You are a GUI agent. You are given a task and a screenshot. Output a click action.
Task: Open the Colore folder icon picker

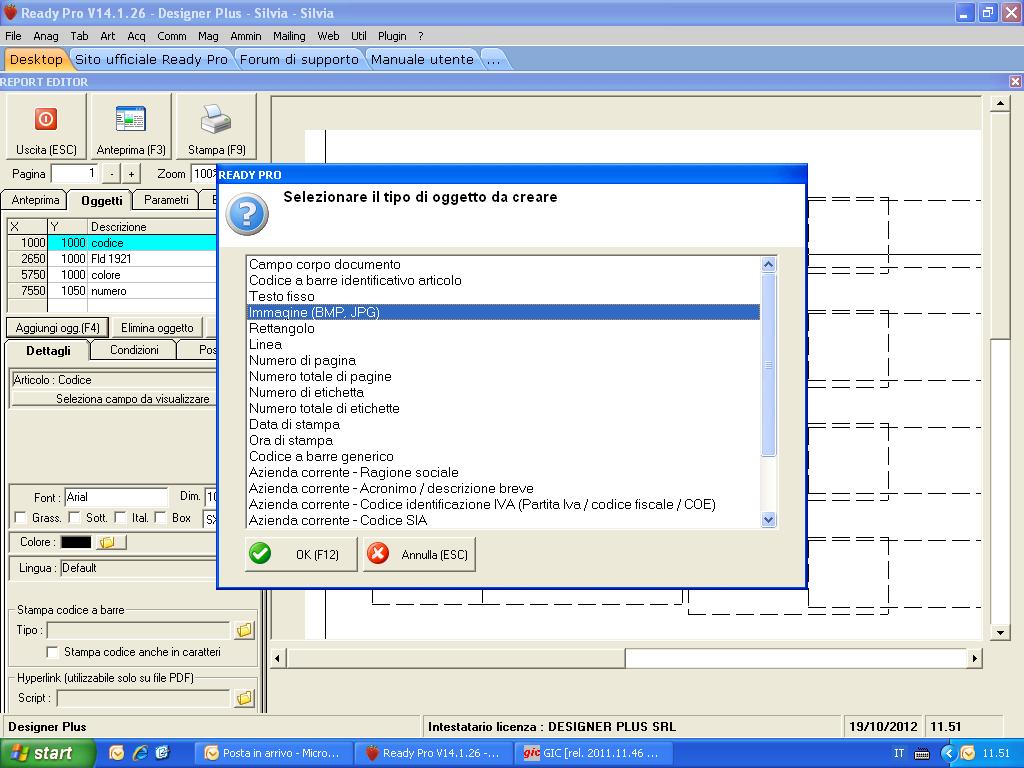click(110, 542)
